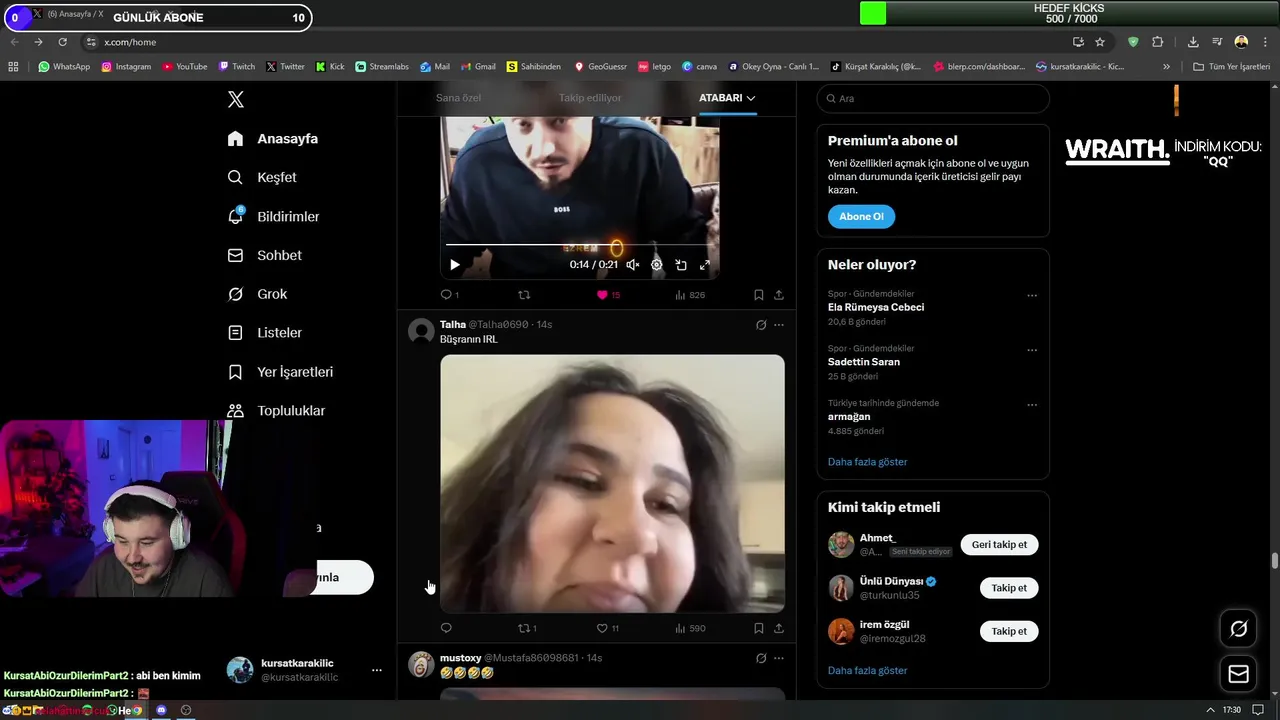Screen dimensions: 1280x720
Task: Open Listeler from sidebar
Action: 264,333
